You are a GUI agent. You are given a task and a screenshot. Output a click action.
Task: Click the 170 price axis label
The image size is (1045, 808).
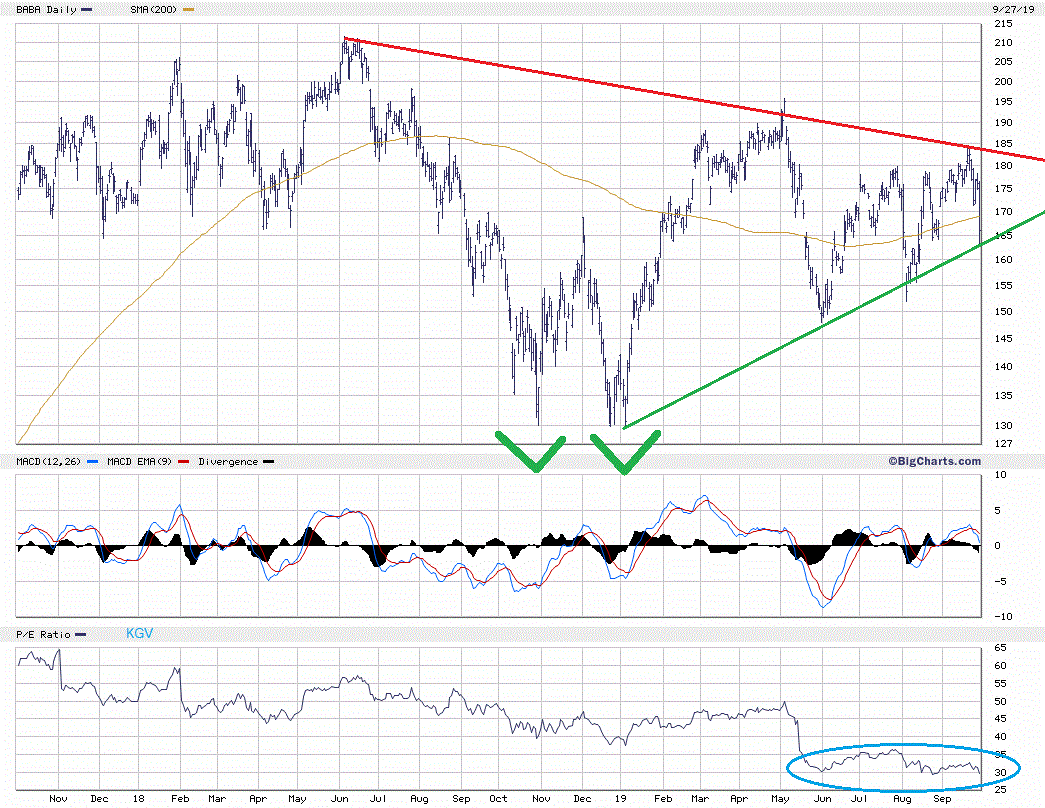tap(1003, 212)
